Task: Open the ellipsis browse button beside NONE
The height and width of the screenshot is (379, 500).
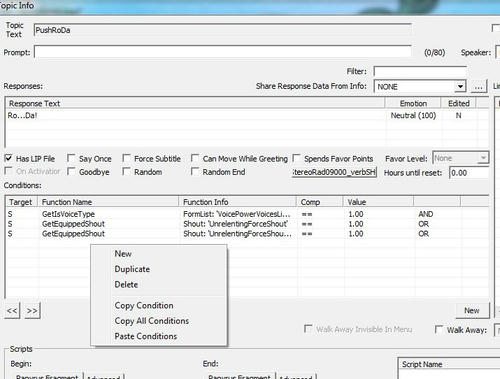Action: (x=478, y=87)
